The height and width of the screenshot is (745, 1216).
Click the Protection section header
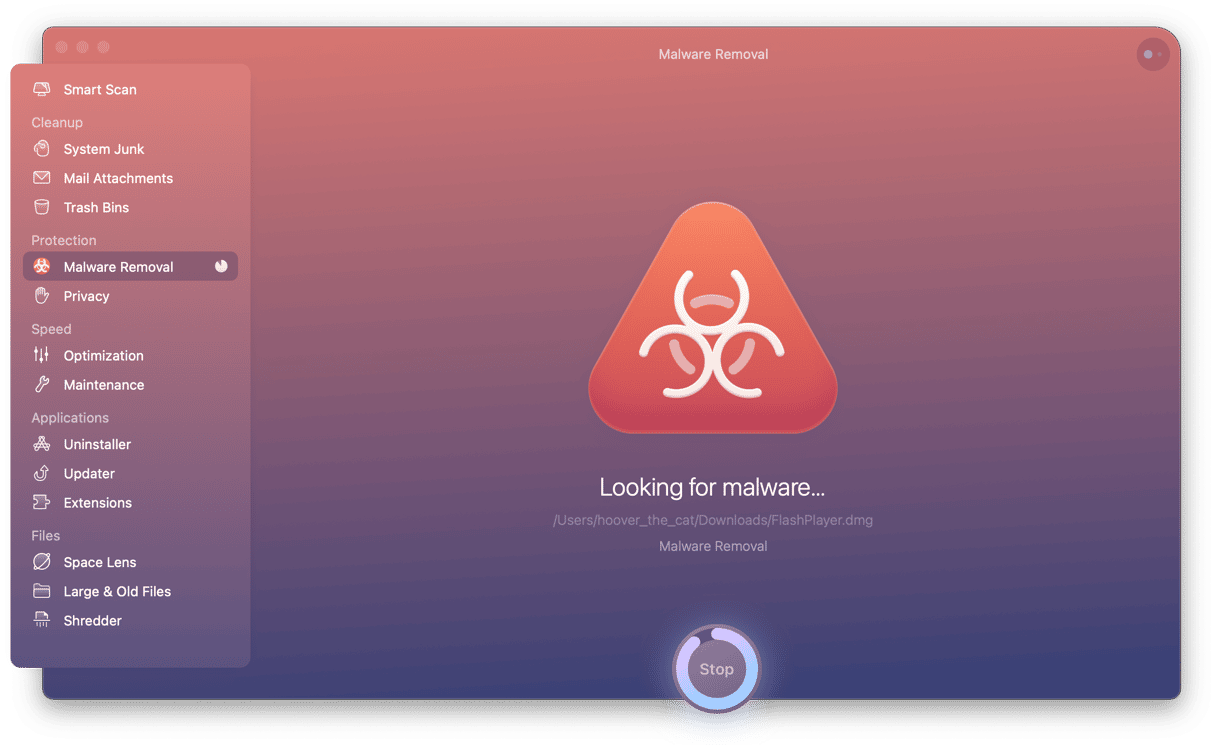click(x=64, y=240)
